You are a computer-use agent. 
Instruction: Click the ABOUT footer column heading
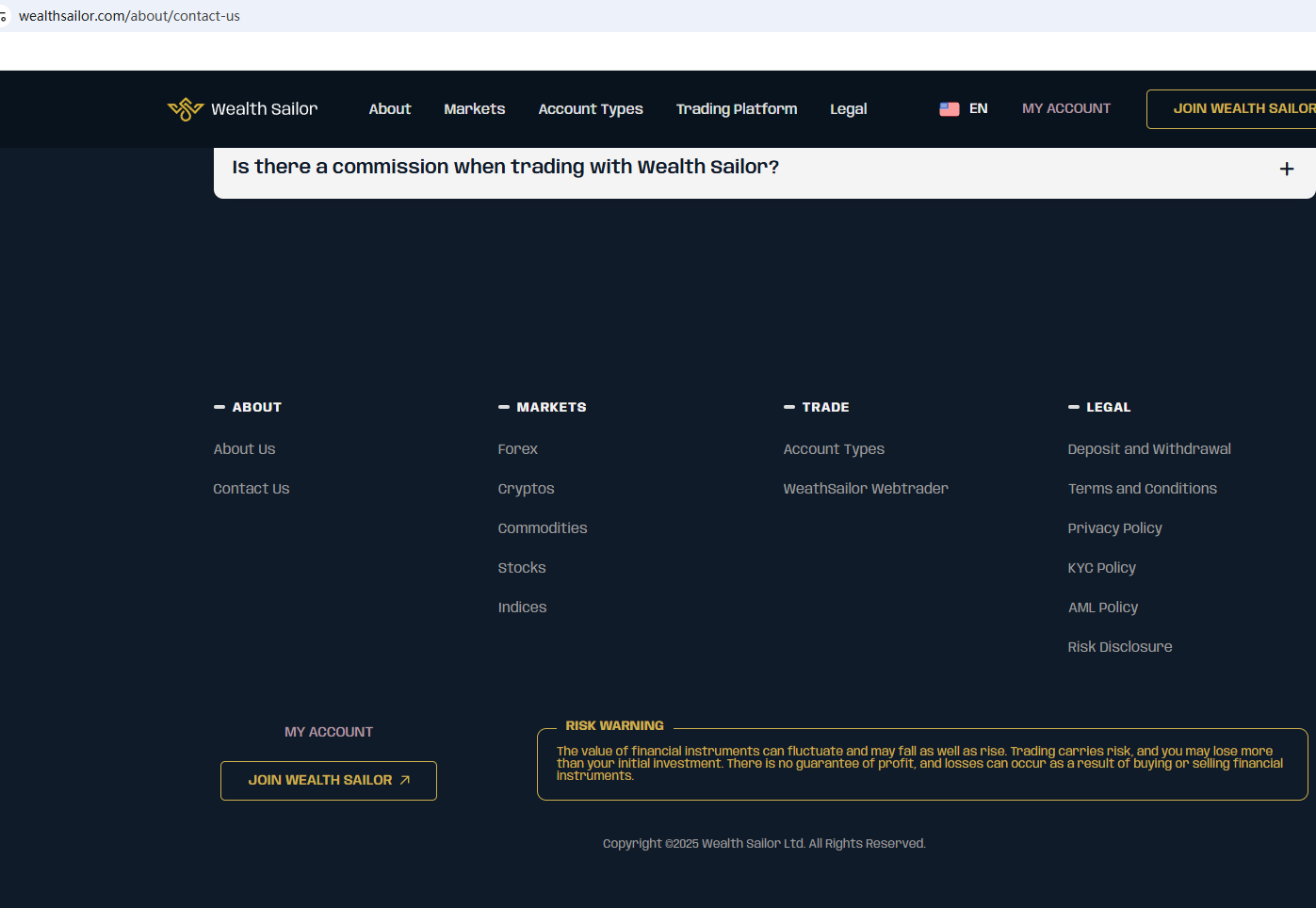[257, 407]
